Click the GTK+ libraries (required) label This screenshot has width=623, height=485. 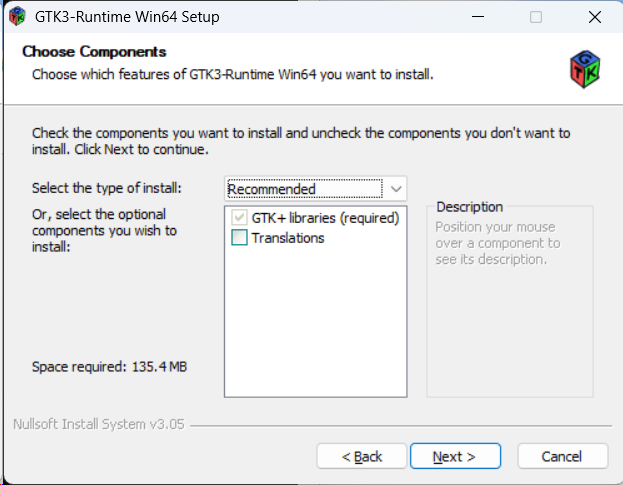[325, 218]
